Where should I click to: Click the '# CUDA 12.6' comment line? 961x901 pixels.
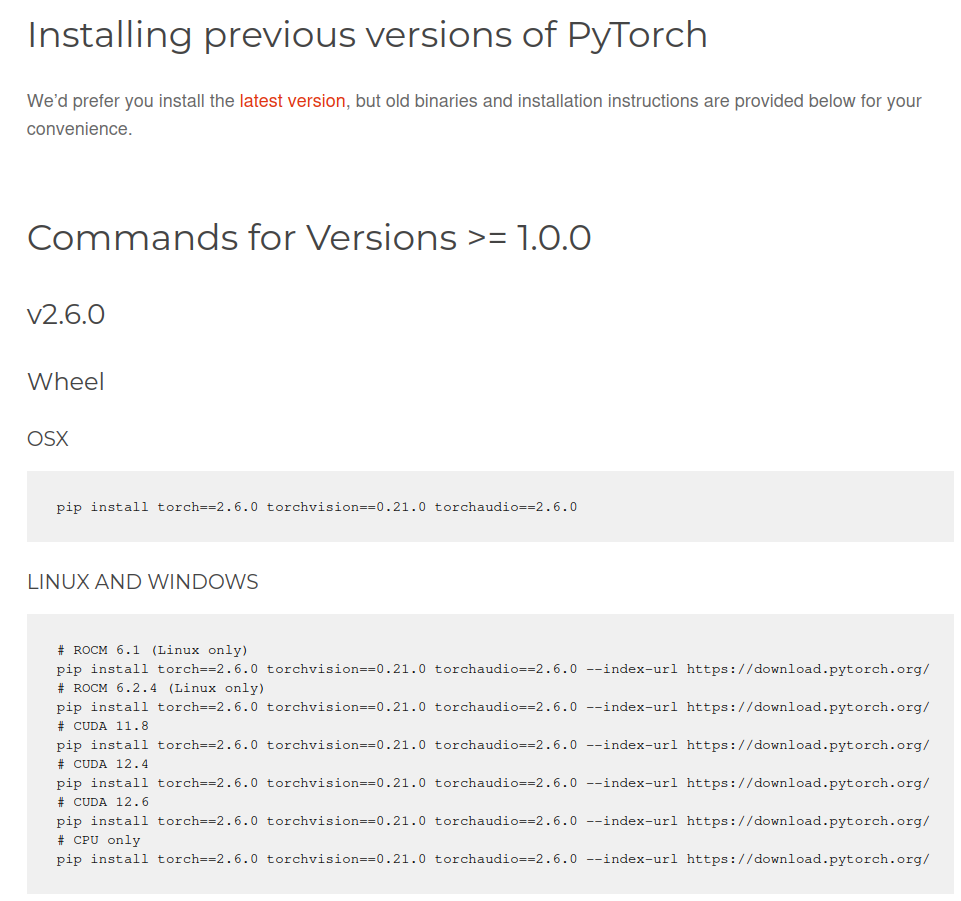tap(103, 802)
